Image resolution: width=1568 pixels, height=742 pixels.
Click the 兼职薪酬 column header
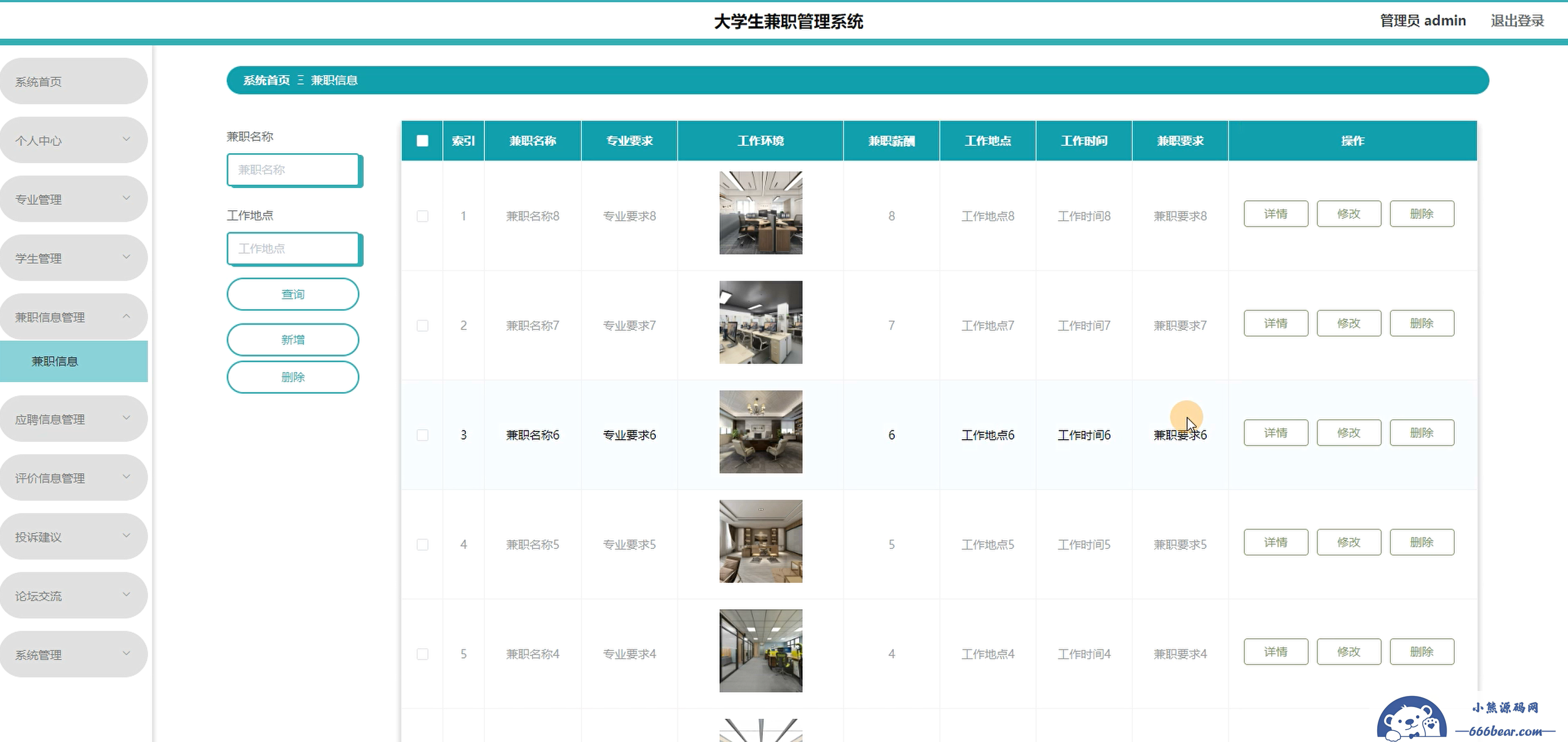coord(891,141)
